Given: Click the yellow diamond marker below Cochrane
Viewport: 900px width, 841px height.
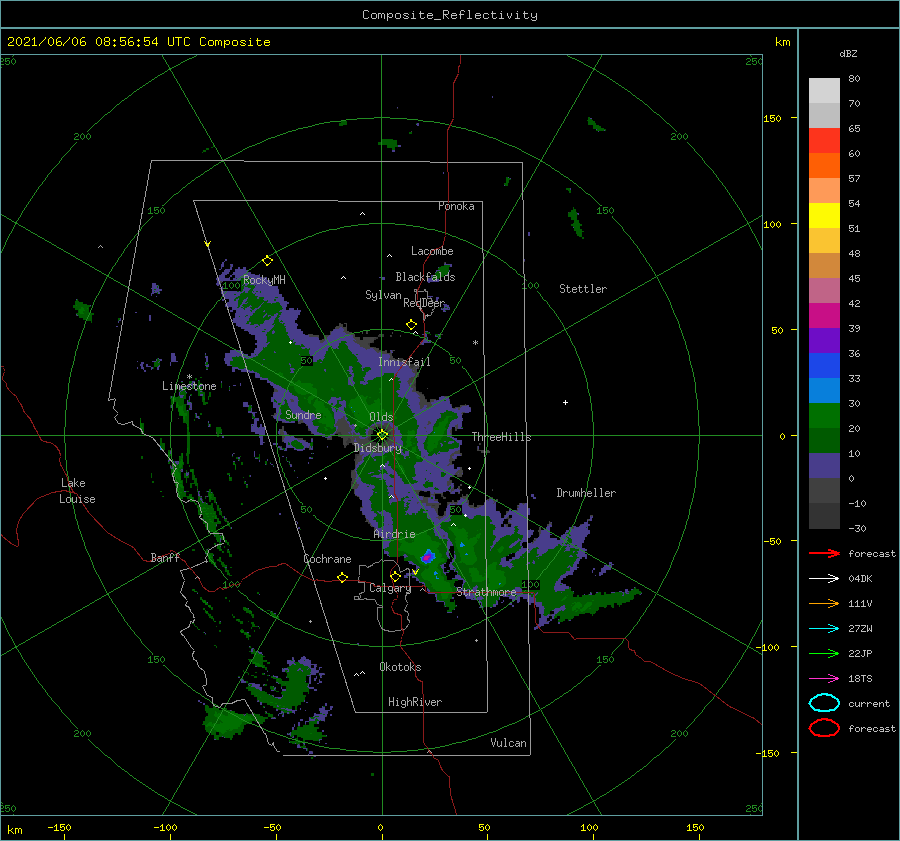Looking at the screenshot, I should click(x=343, y=578).
